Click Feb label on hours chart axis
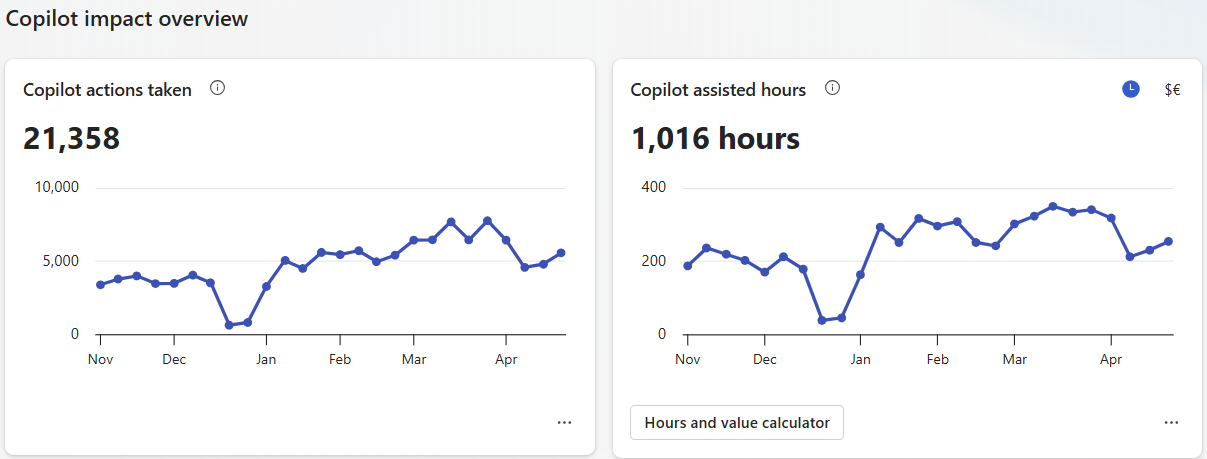 pyautogui.click(x=937, y=358)
